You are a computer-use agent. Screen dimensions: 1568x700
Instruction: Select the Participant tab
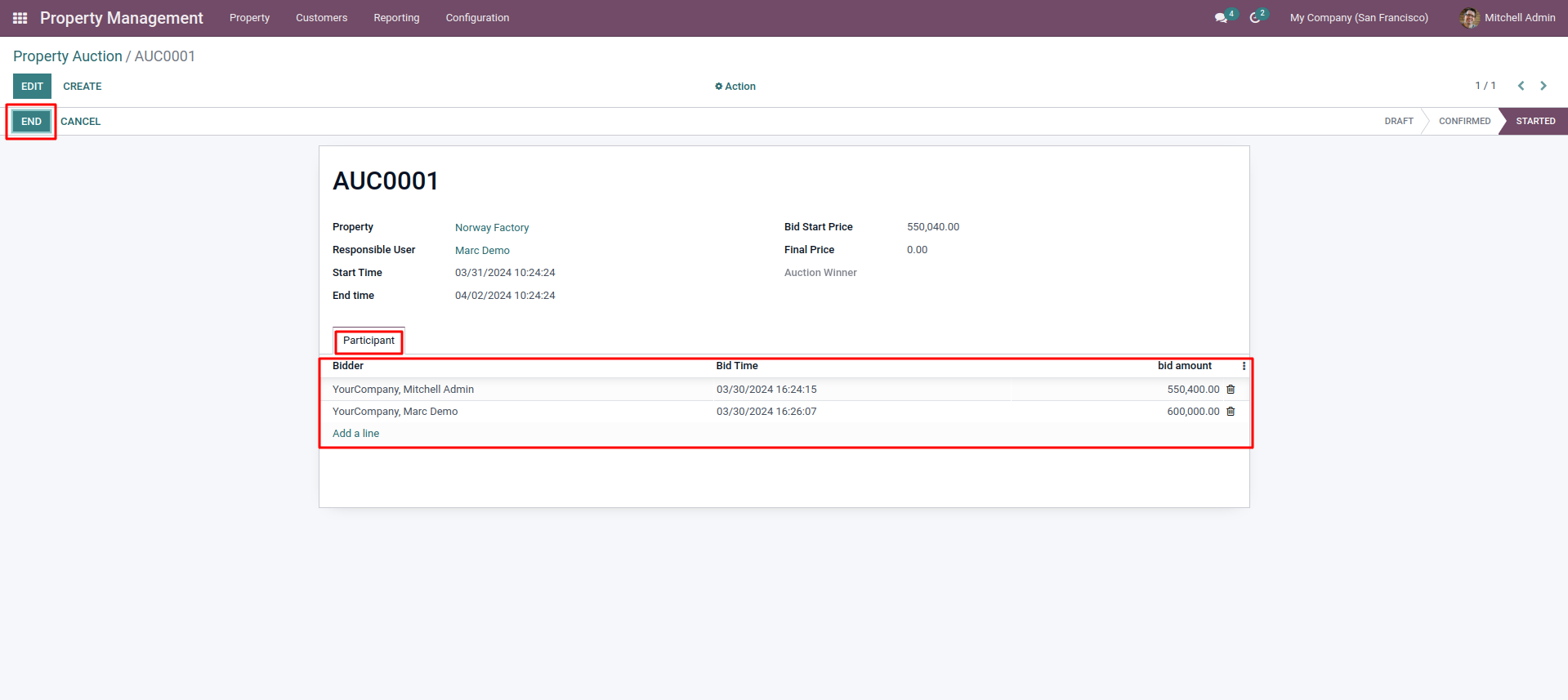(x=369, y=341)
